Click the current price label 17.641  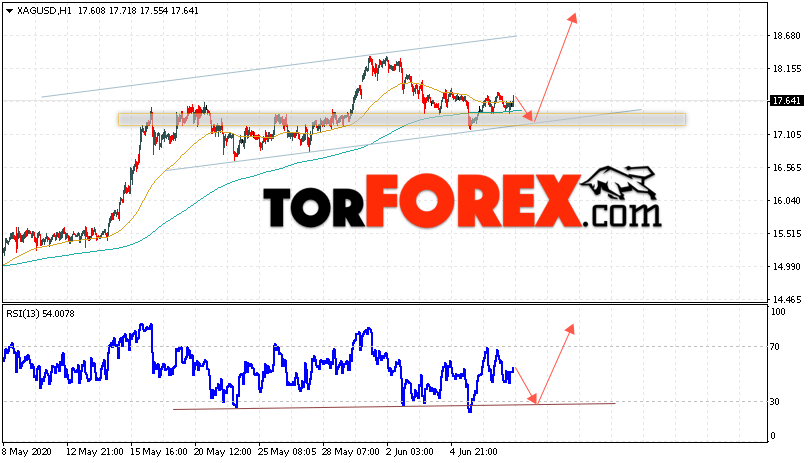click(786, 101)
